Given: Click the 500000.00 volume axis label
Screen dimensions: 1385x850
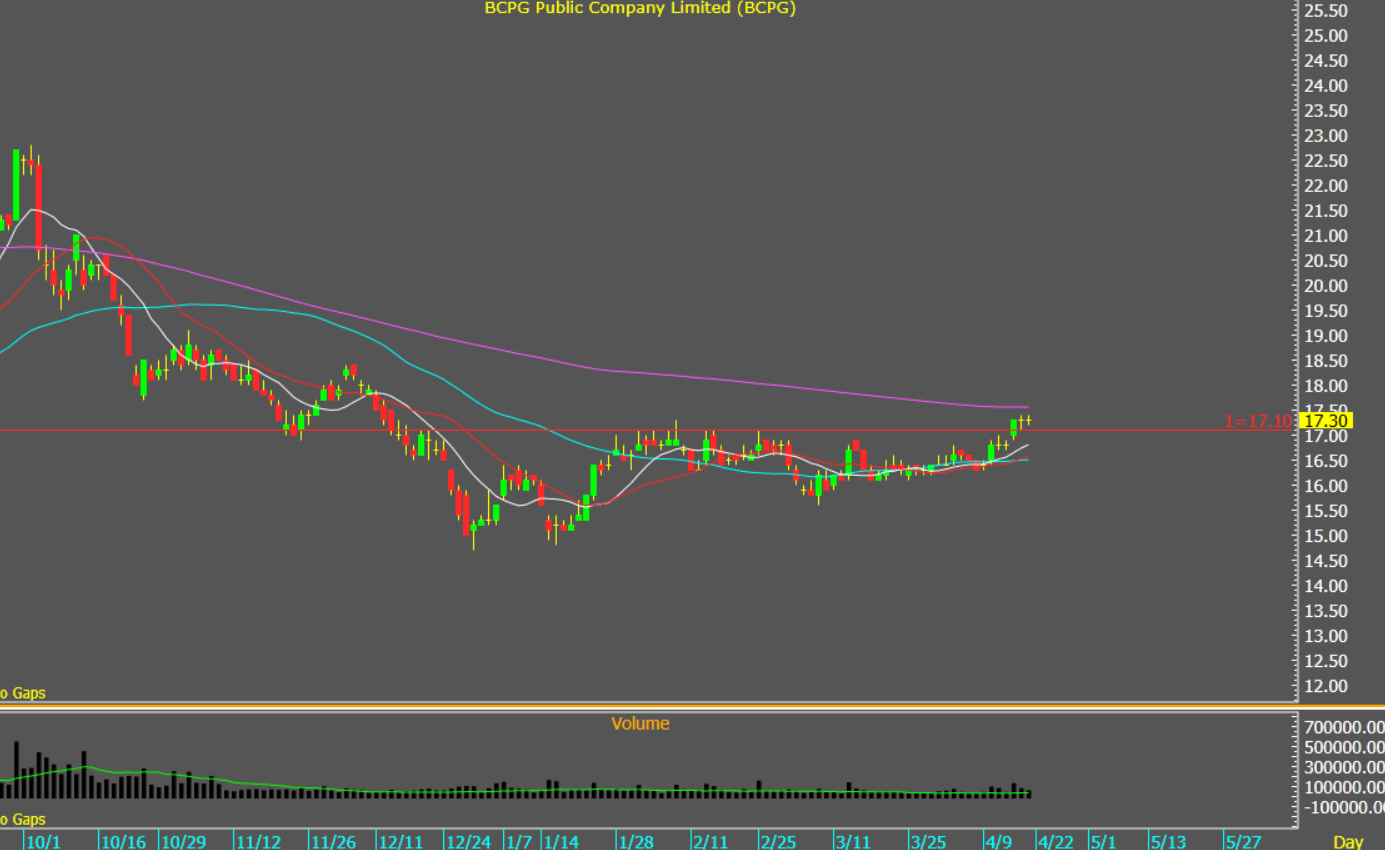Looking at the screenshot, I should click(x=1344, y=748).
